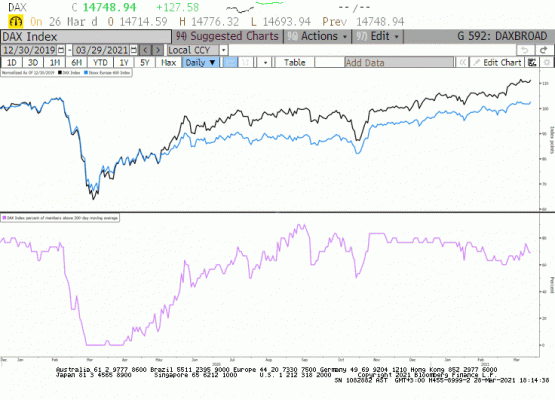Click the open price 14714.59
Viewport: 555px width, 400px height.
point(143,22)
